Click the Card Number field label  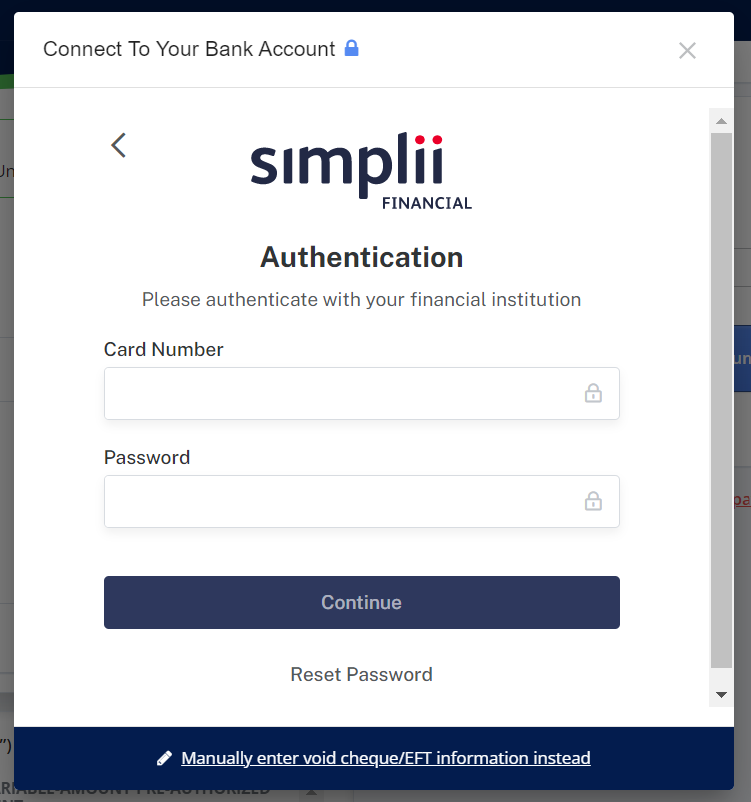[164, 349]
